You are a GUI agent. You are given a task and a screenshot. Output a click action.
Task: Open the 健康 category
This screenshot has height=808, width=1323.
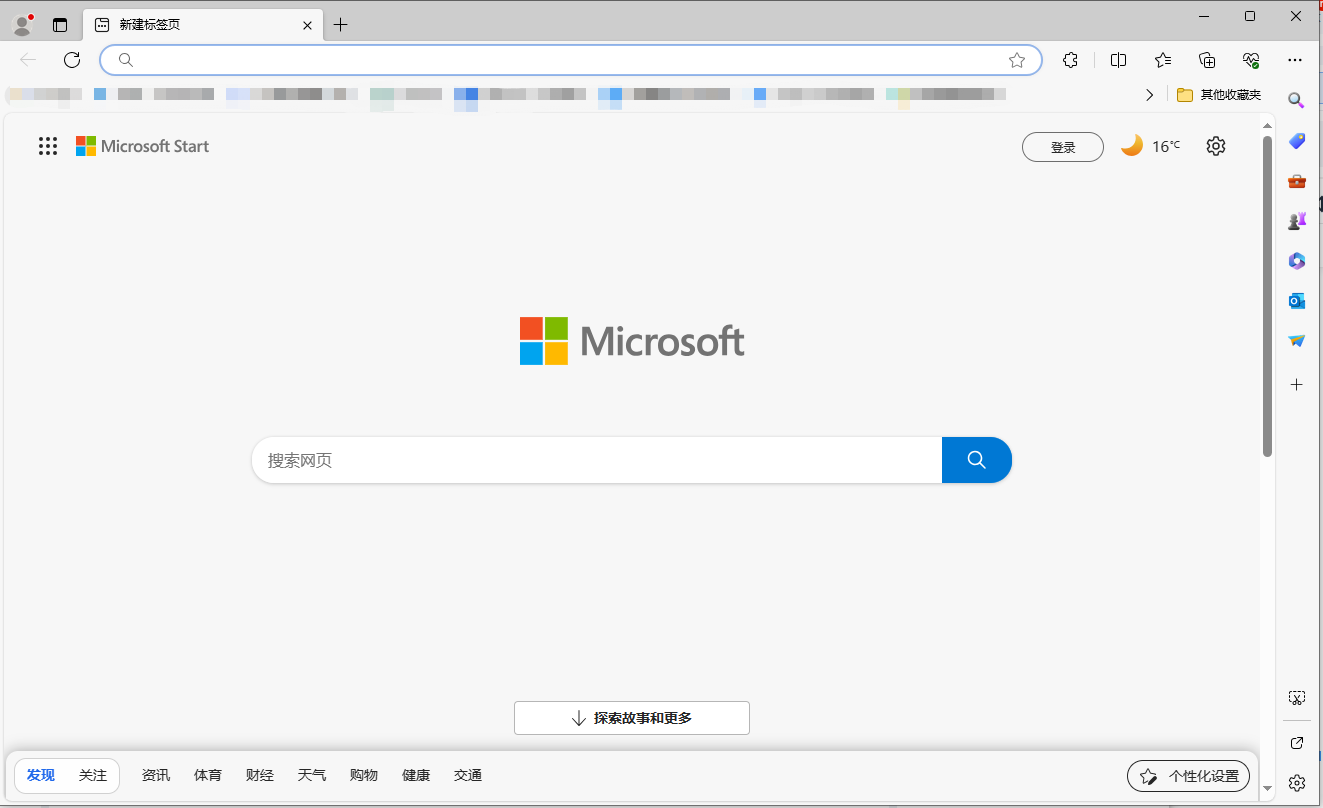[x=416, y=775]
